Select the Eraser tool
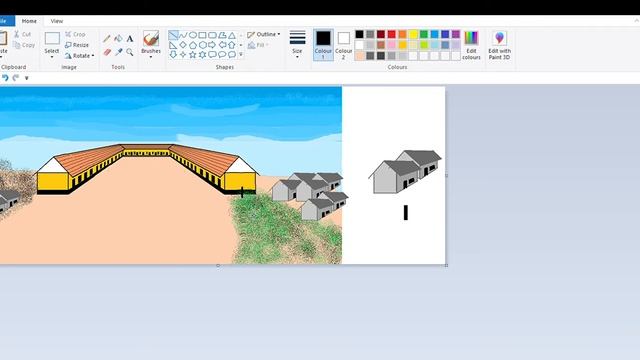Screen dimensions: 640x360 [x=107, y=52]
